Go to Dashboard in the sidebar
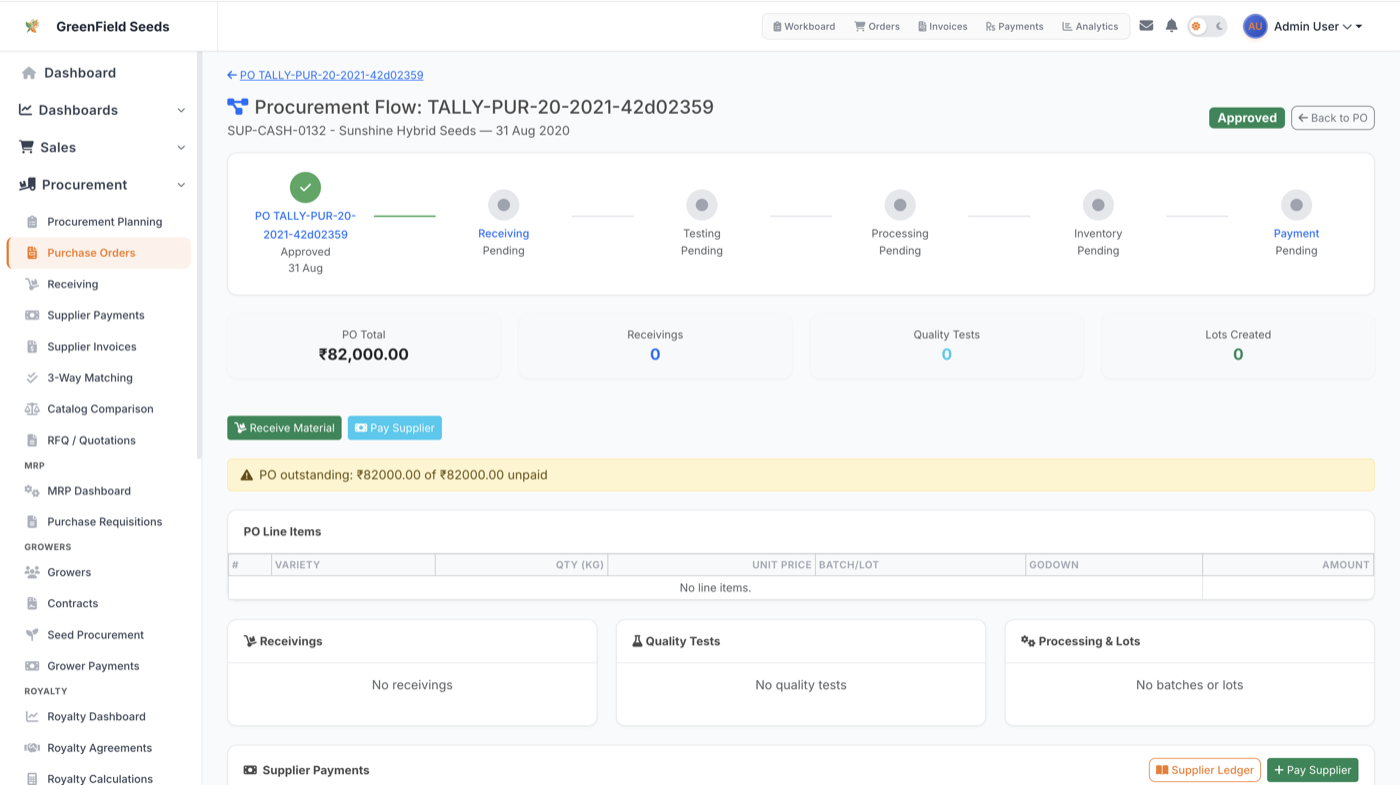 tap(80, 73)
